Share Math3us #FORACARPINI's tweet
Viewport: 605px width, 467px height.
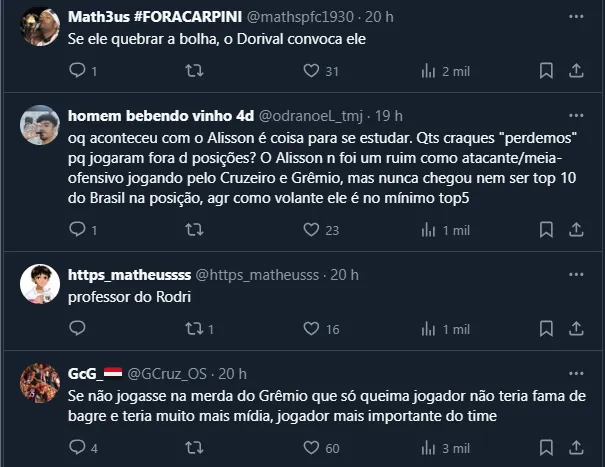[576, 71]
